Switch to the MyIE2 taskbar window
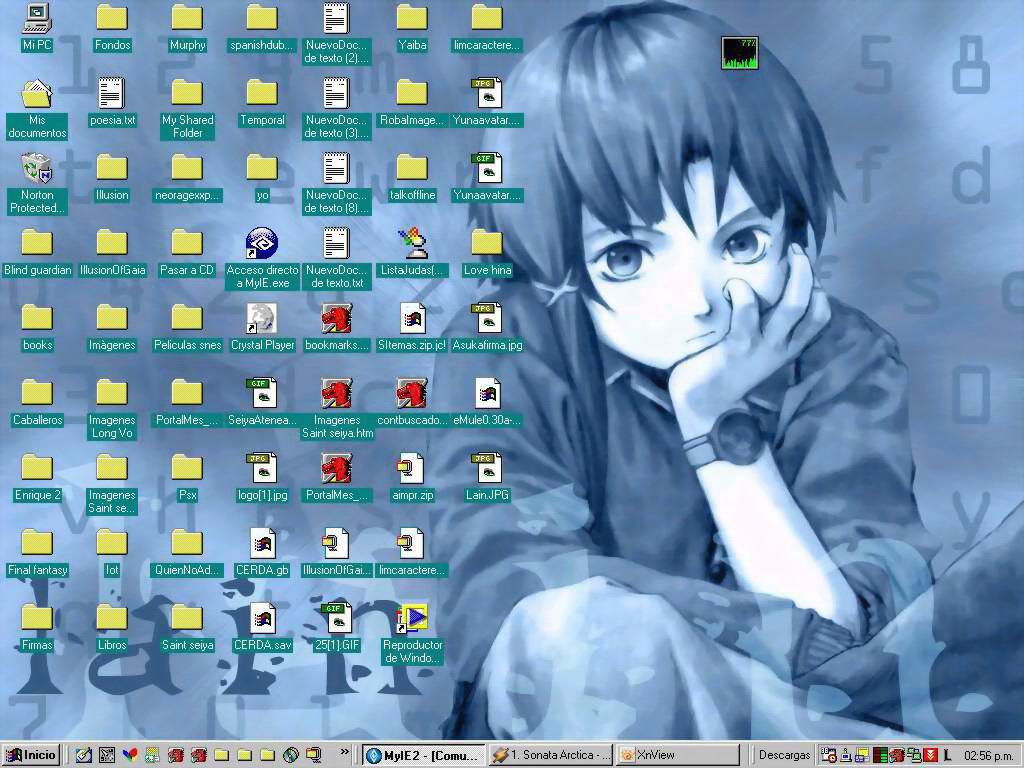Viewport: 1024px width, 768px height. pos(423,755)
